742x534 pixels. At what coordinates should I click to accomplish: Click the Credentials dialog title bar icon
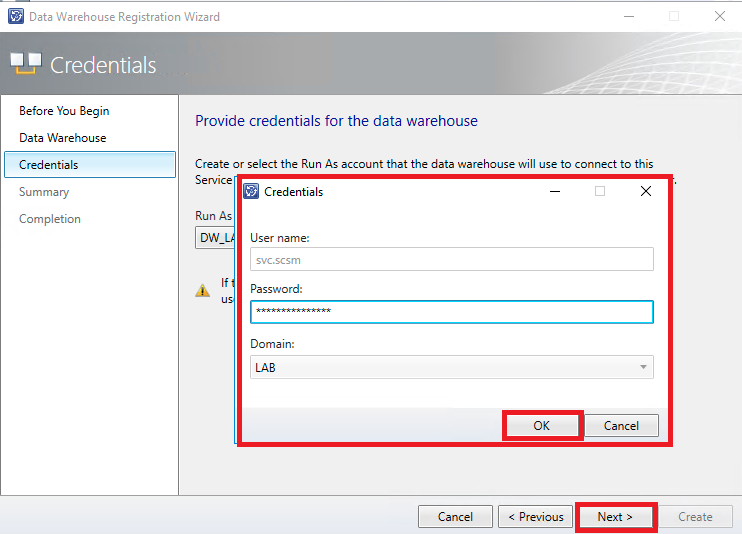[x=252, y=191]
